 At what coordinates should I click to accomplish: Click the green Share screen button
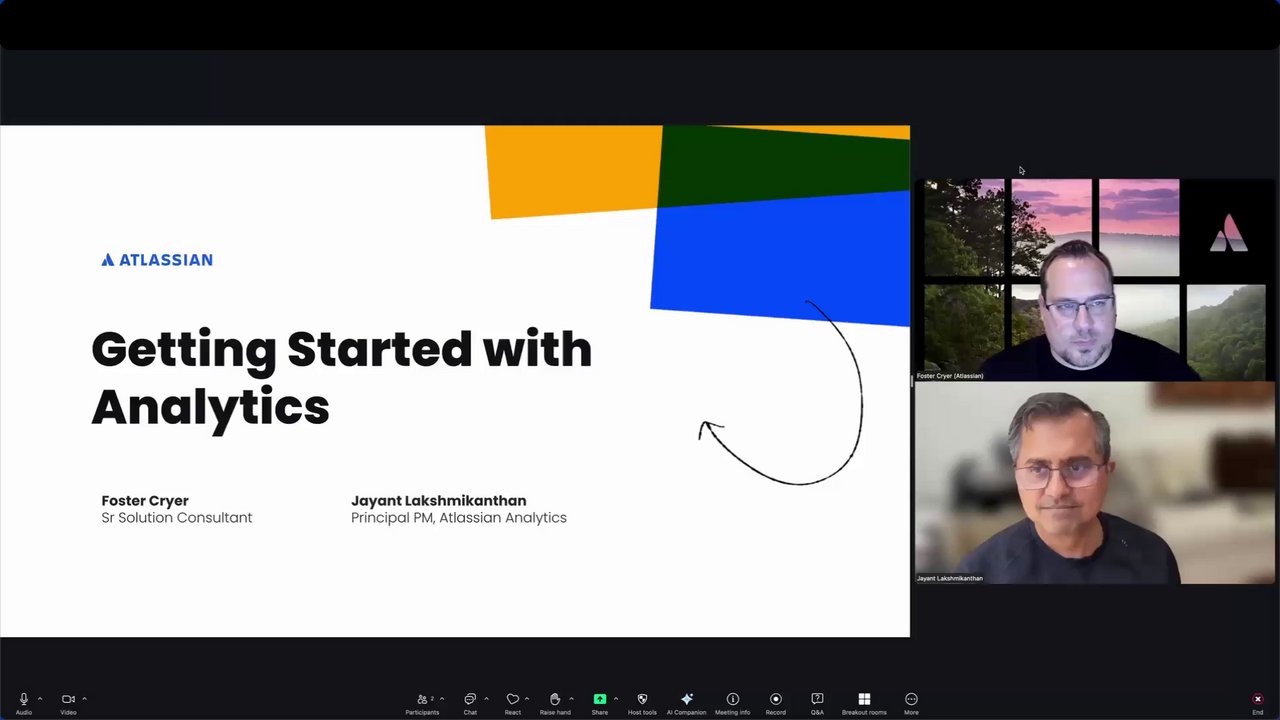[600, 703]
